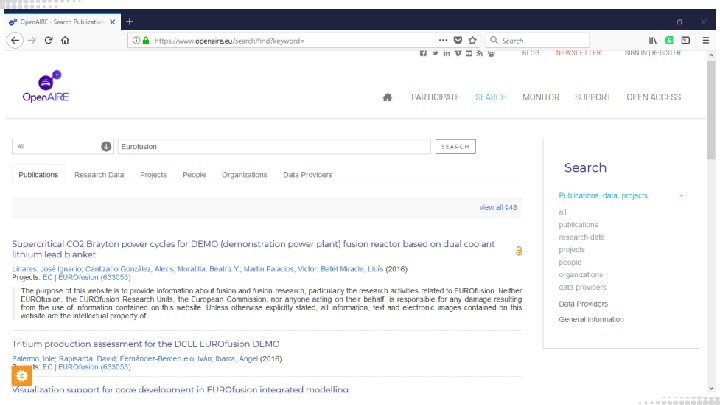Open the RSS feed icon

point(479,53)
